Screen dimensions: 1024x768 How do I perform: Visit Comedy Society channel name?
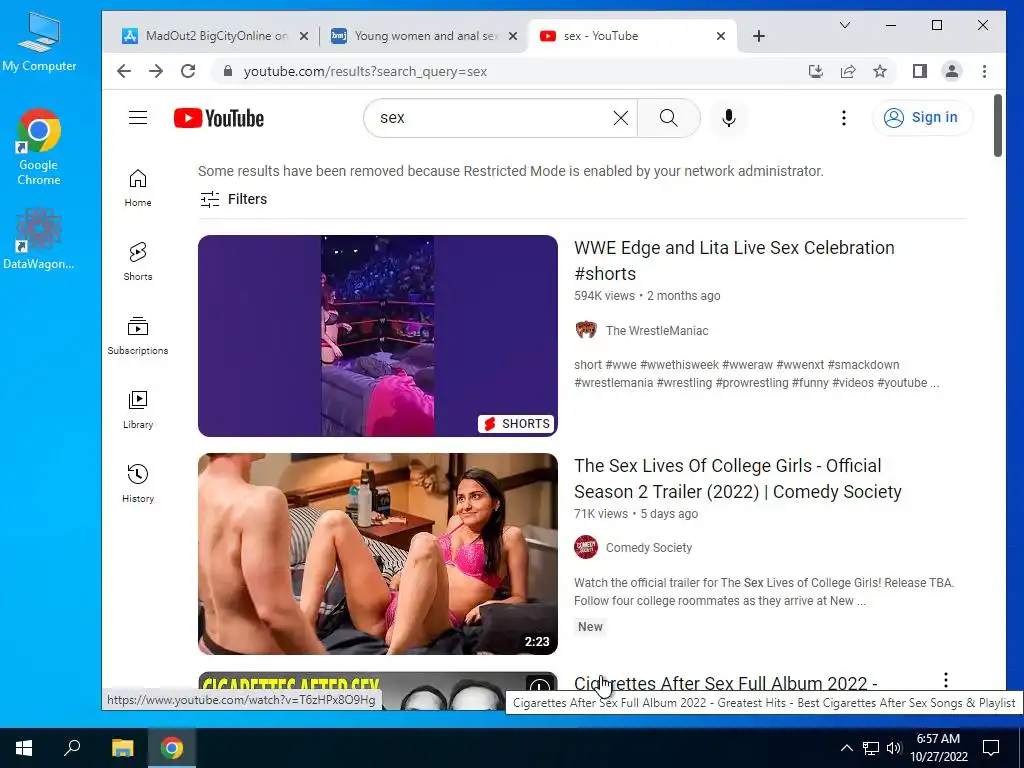coord(648,548)
